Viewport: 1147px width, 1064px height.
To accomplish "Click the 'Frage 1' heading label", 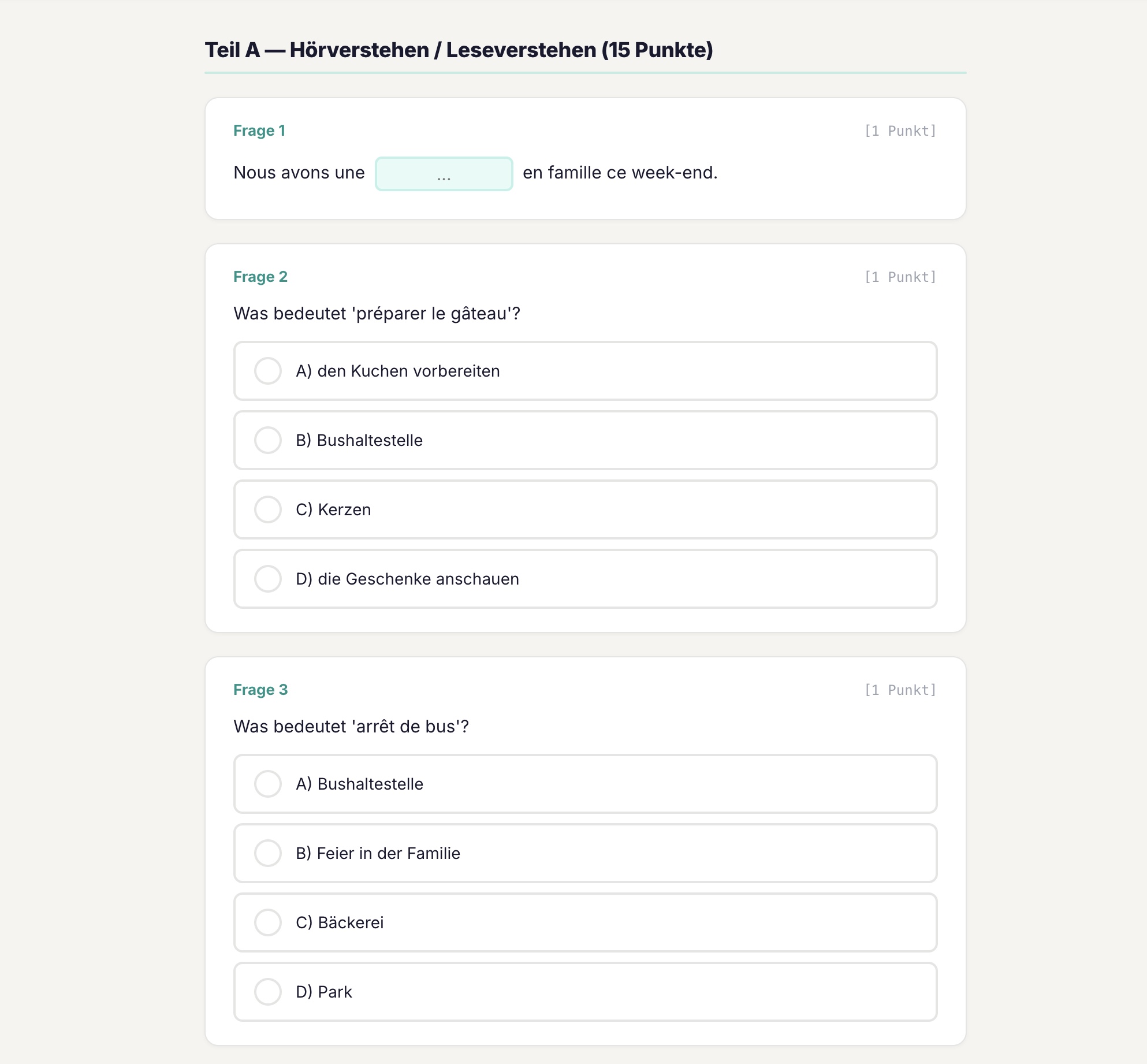I will point(259,131).
